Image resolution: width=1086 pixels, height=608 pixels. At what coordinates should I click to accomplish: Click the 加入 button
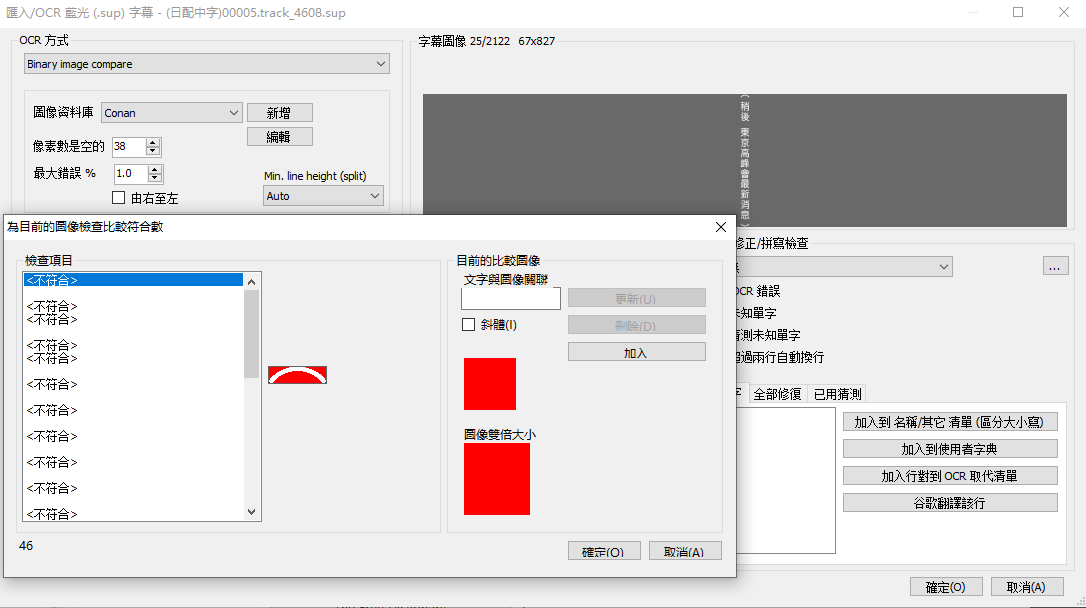point(636,352)
